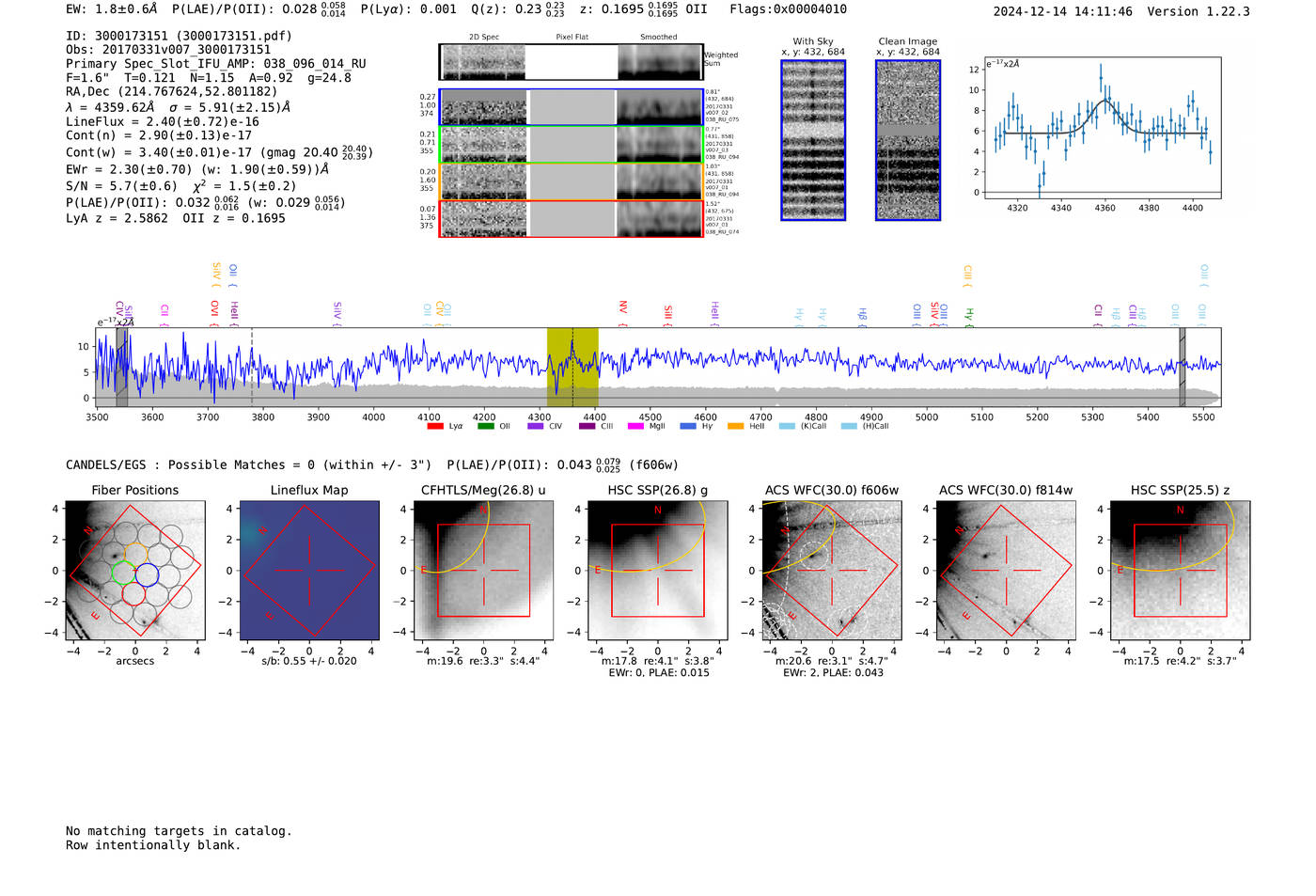Image resolution: width=1316 pixels, height=896 pixels.
Task: Open the With Sky cutout image
Action: coord(813,140)
